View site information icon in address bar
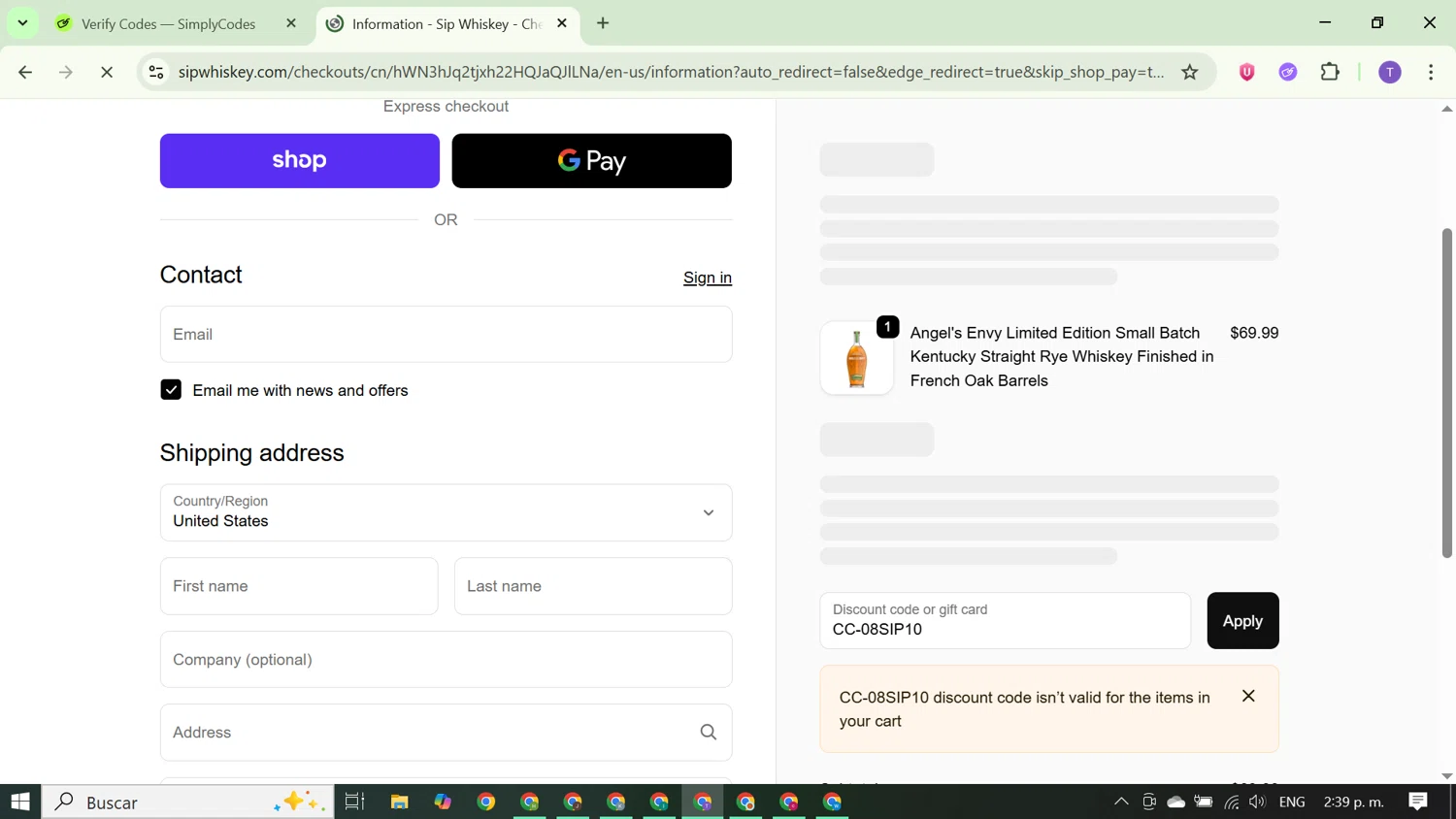This screenshot has height=819, width=1456. [156, 72]
